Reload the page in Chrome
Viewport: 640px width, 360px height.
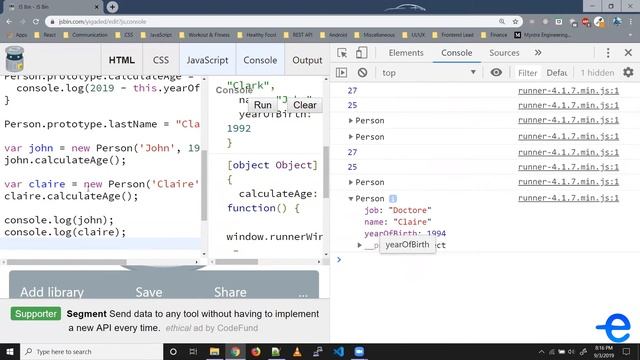tap(36, 21)
